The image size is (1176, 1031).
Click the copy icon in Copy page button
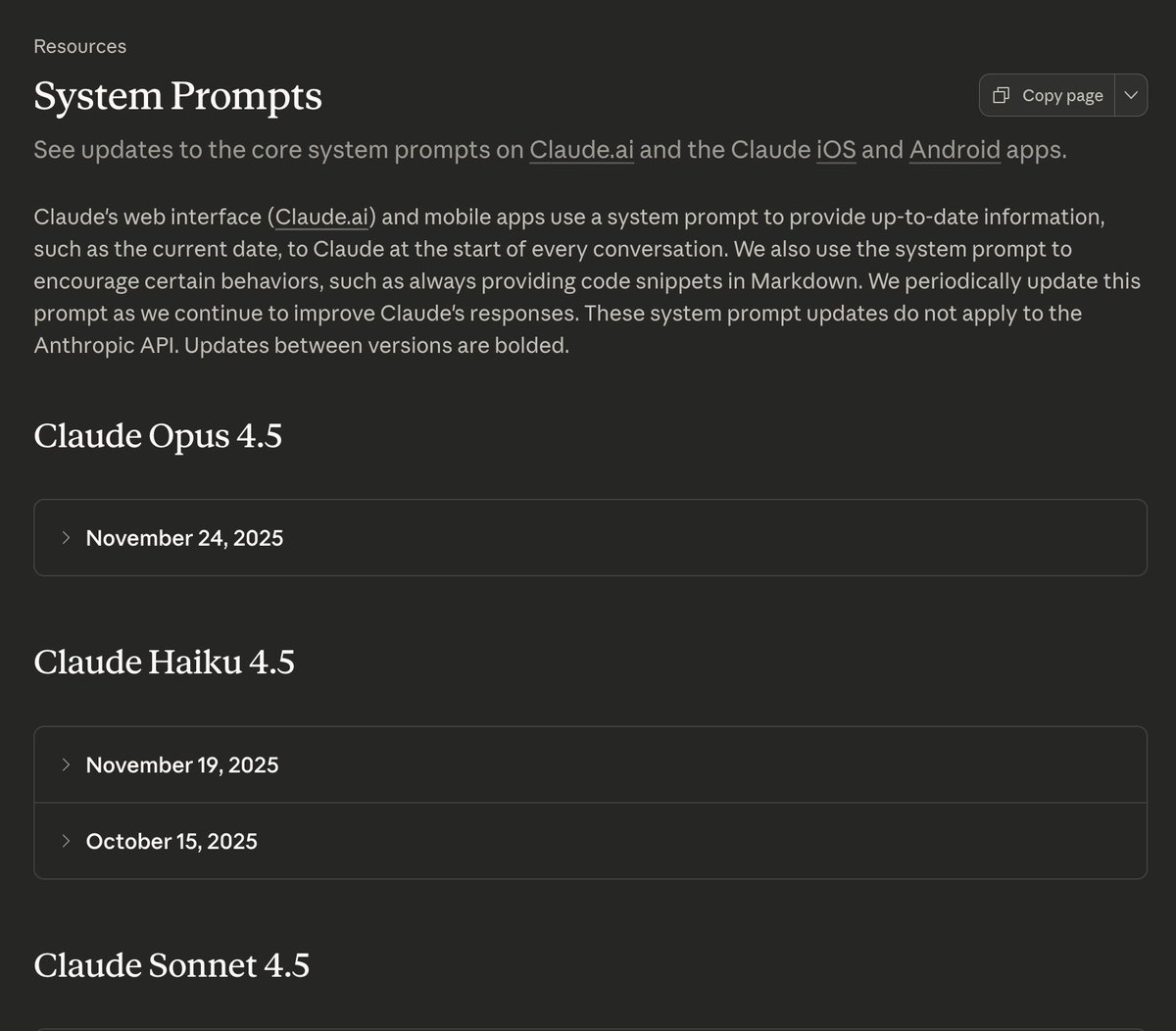pos(1001,95)
